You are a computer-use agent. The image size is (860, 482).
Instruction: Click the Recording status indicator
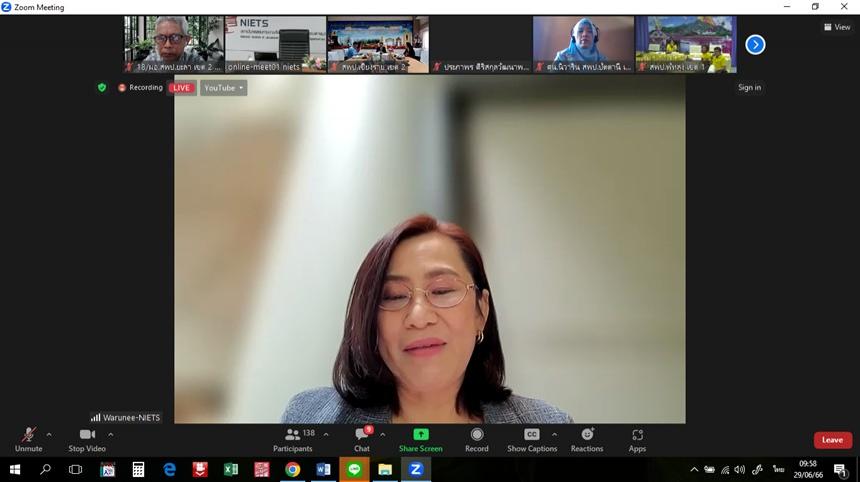click(140, 87)
